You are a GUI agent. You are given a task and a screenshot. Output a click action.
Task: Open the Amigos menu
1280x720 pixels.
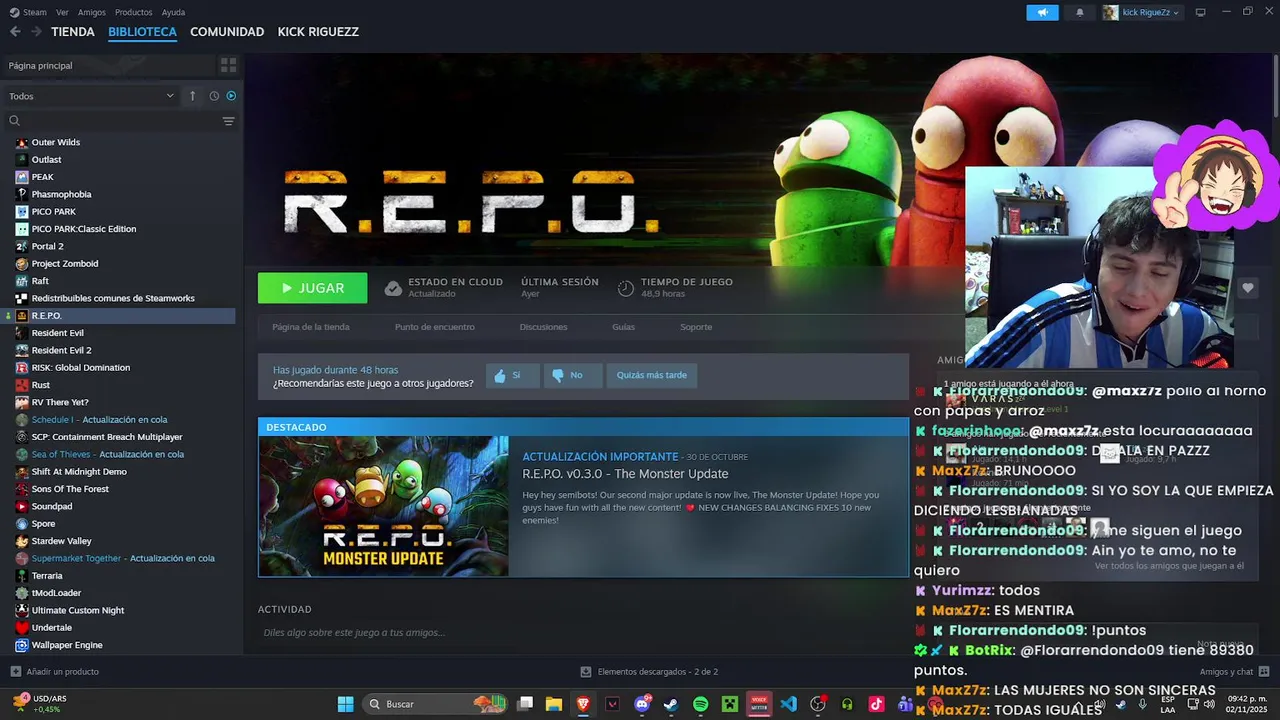pos(92,12)
